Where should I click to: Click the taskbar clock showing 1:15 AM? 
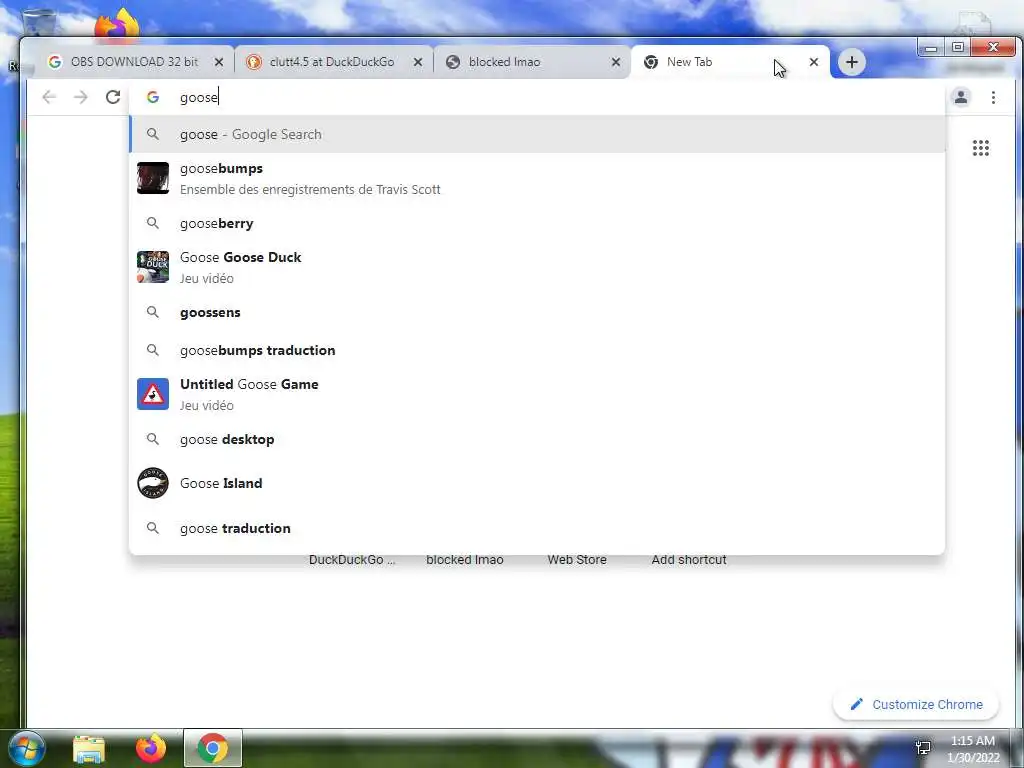click(973, 748)
